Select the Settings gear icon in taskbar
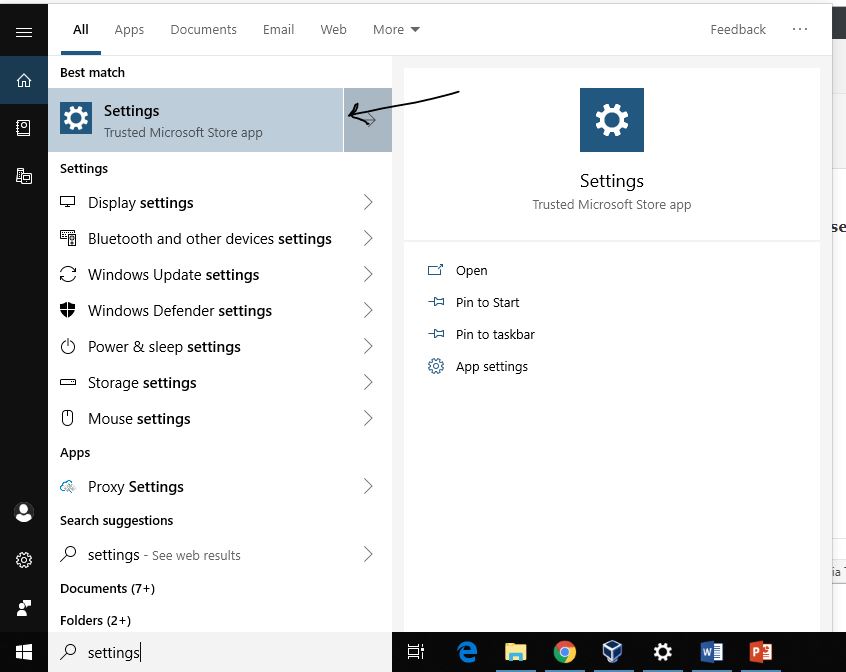 662,652
